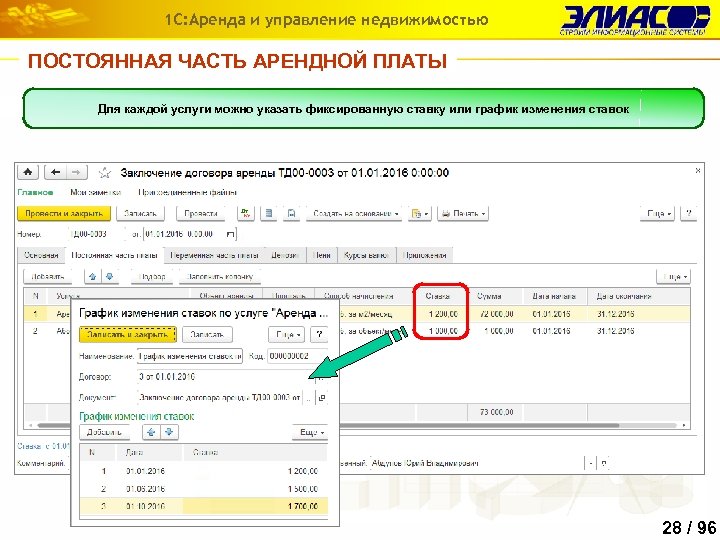Open the calendar picker next to document date

coord(231,234)
